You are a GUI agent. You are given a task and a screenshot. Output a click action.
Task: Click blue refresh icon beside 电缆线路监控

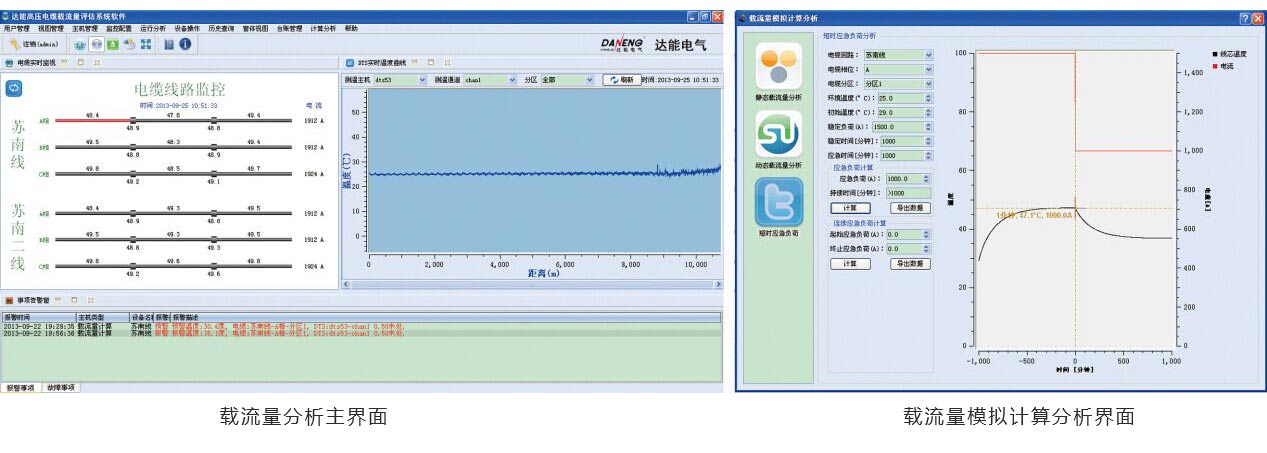point(15,88)
